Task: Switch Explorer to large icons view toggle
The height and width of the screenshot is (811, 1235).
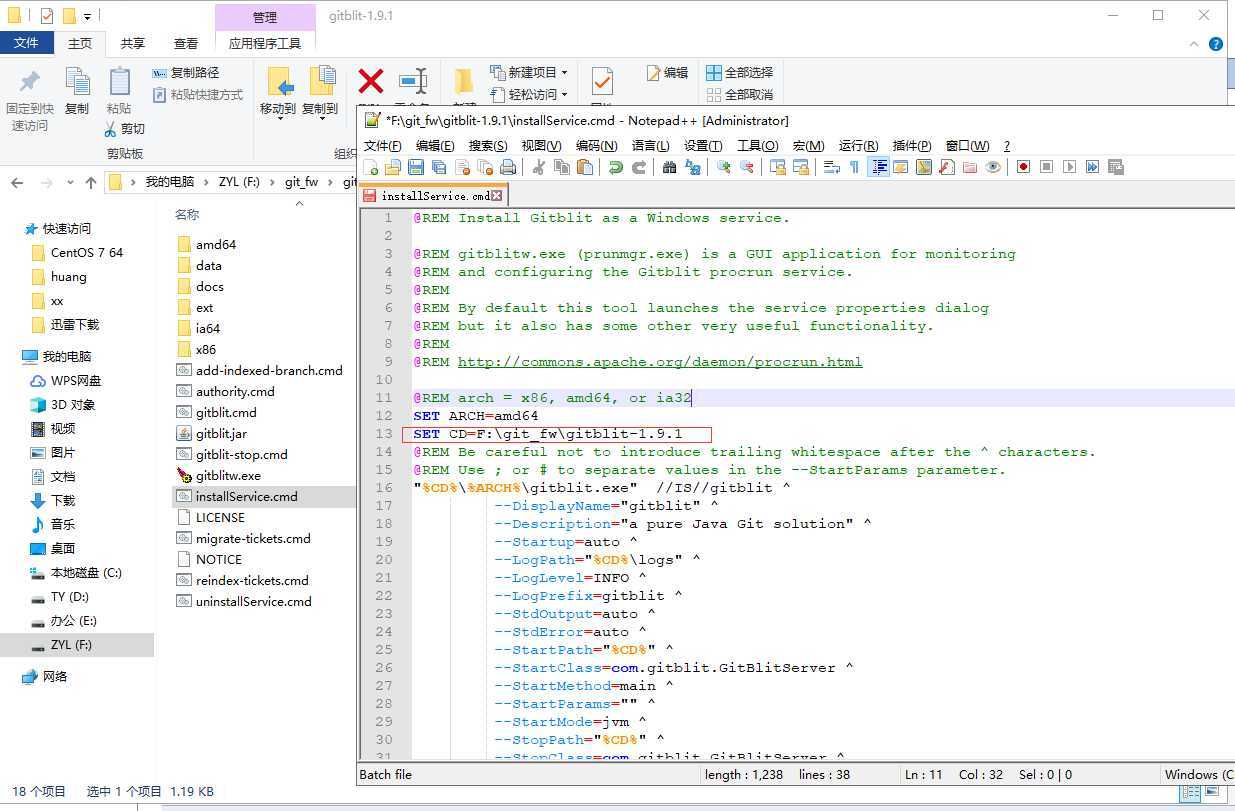Action: (x=1211, y=792)
